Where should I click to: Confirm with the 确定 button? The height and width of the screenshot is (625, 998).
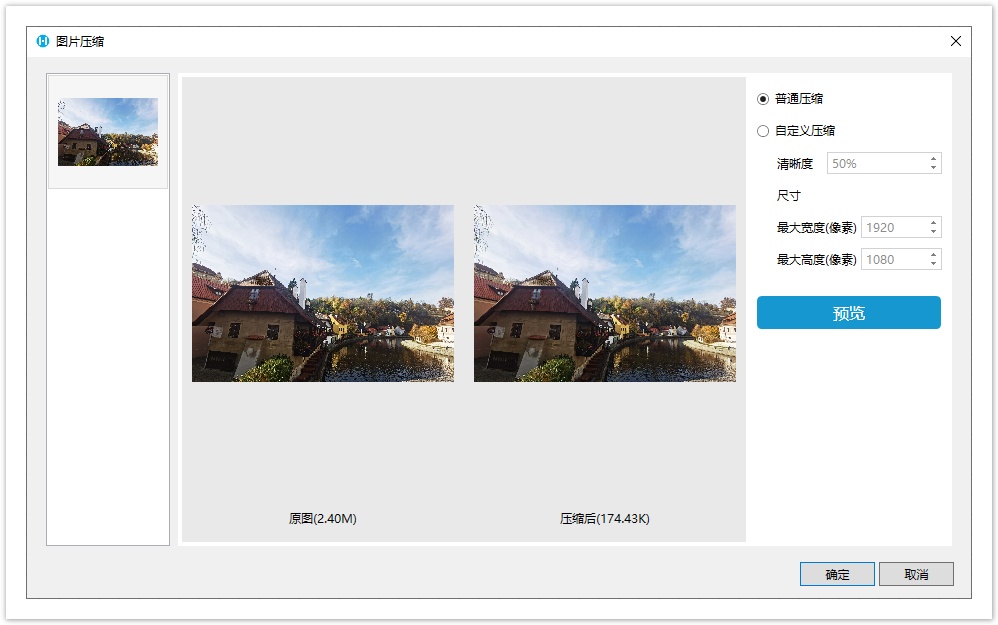point(837,574)
